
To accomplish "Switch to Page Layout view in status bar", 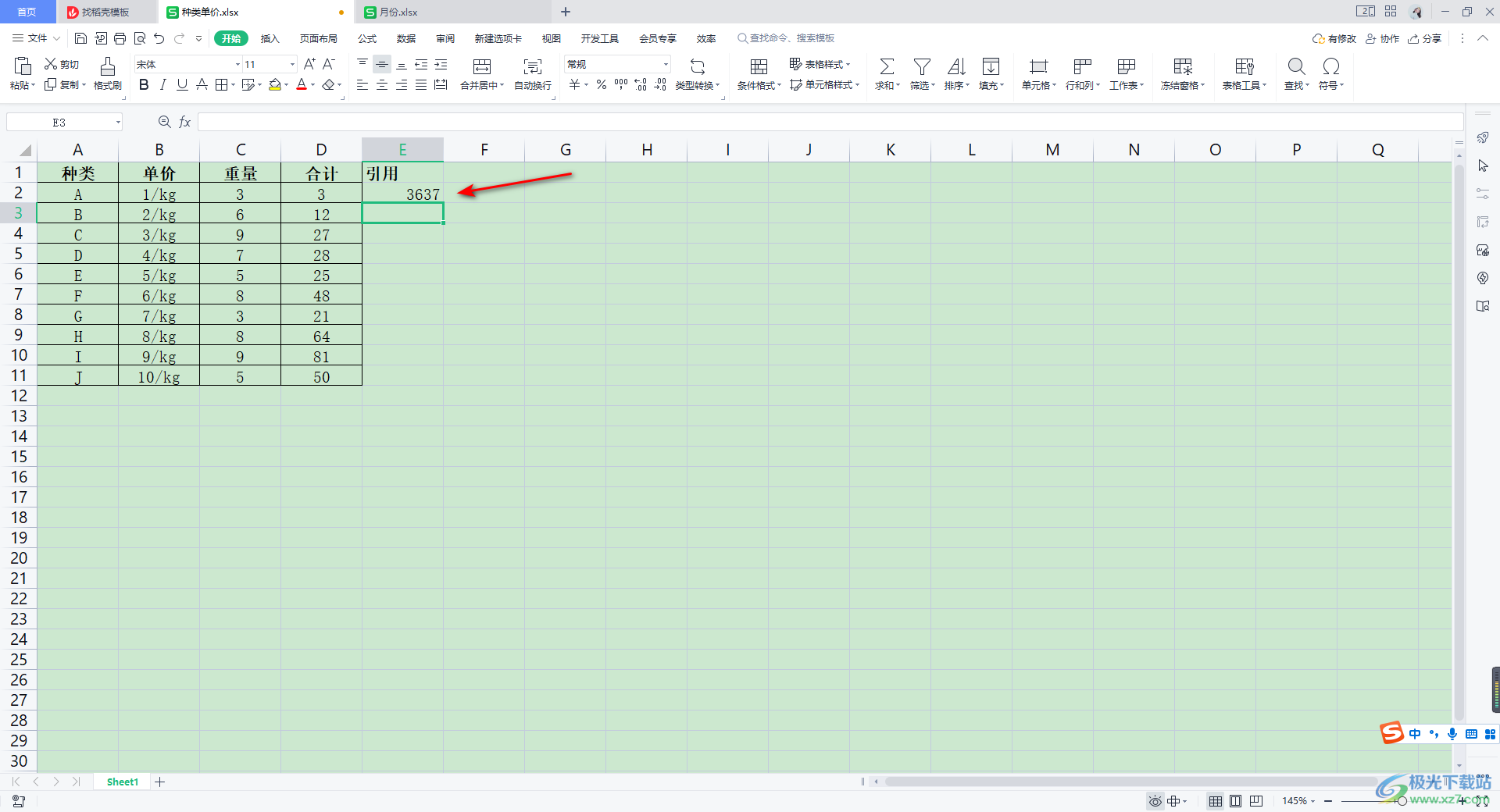I will (x=1235, y=801).
